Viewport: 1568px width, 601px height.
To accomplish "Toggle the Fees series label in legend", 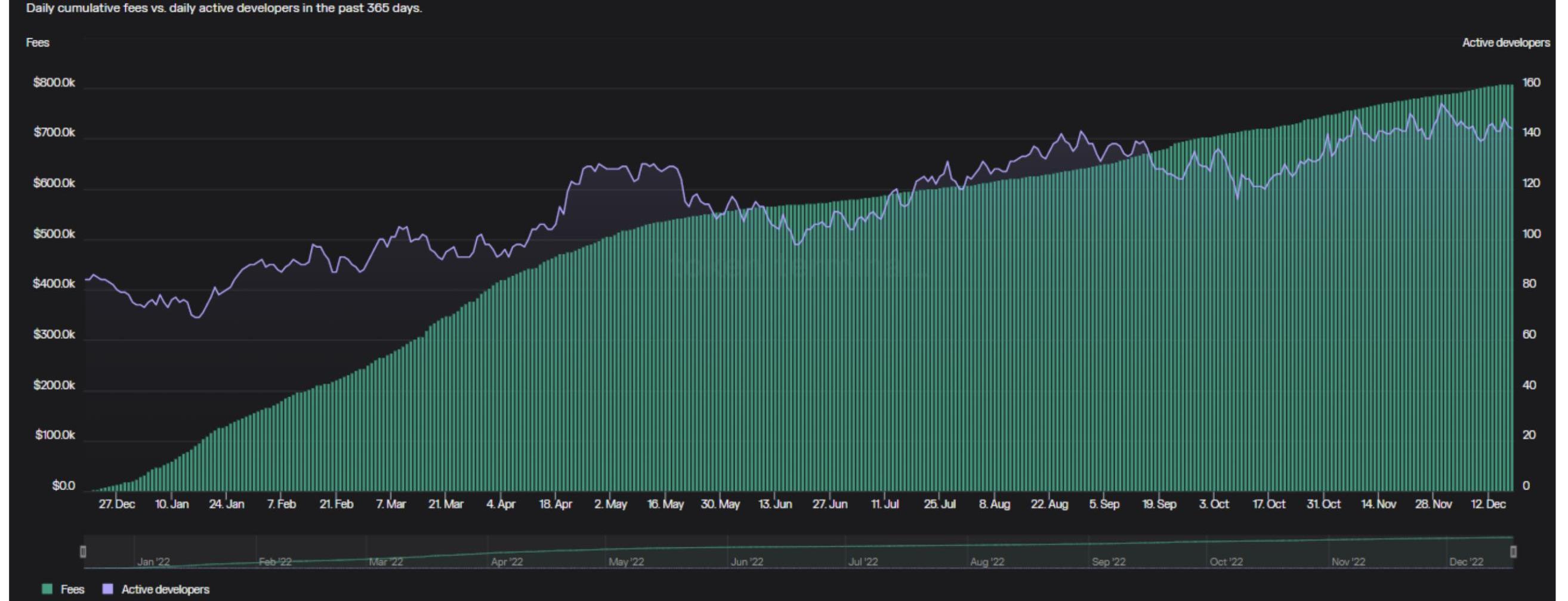I will [x=72, y=589].
